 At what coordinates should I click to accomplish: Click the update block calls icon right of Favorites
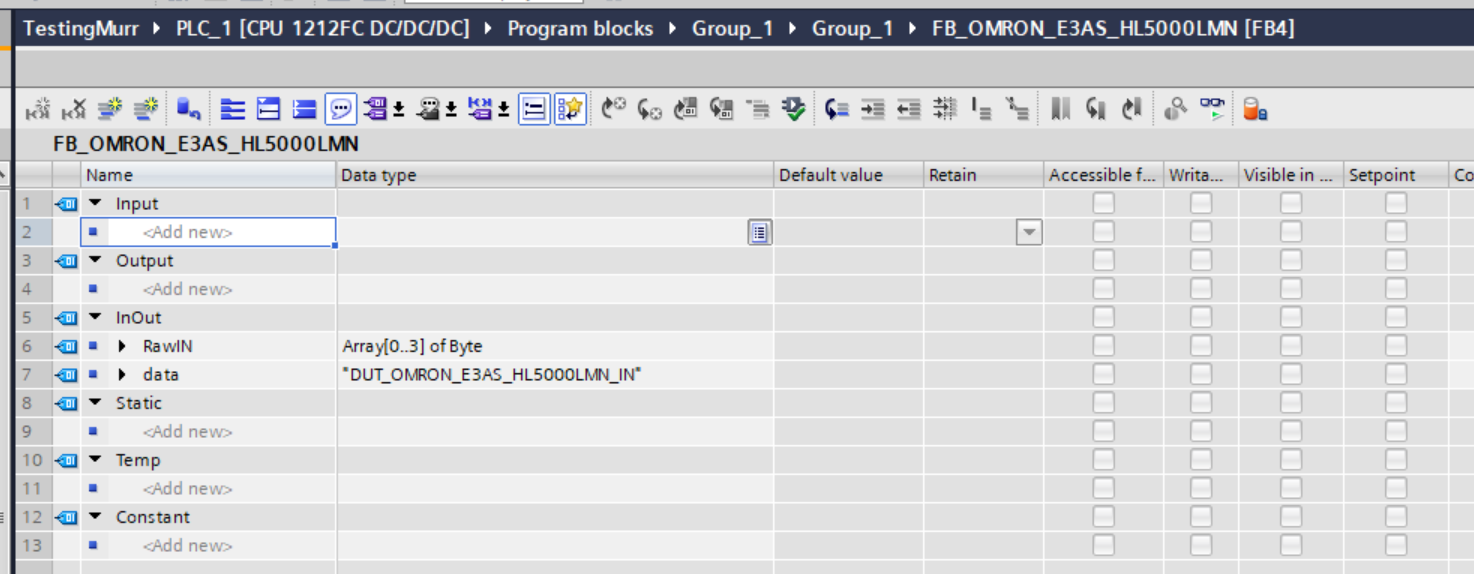tap(613, 108)
